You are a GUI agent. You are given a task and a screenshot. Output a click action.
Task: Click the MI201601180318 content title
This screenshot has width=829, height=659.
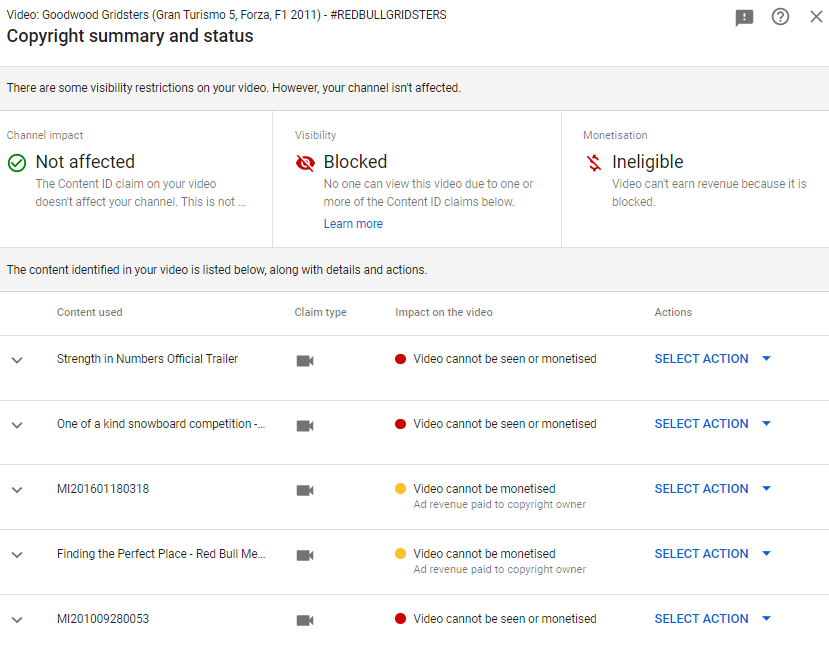[x=103, y=489]
